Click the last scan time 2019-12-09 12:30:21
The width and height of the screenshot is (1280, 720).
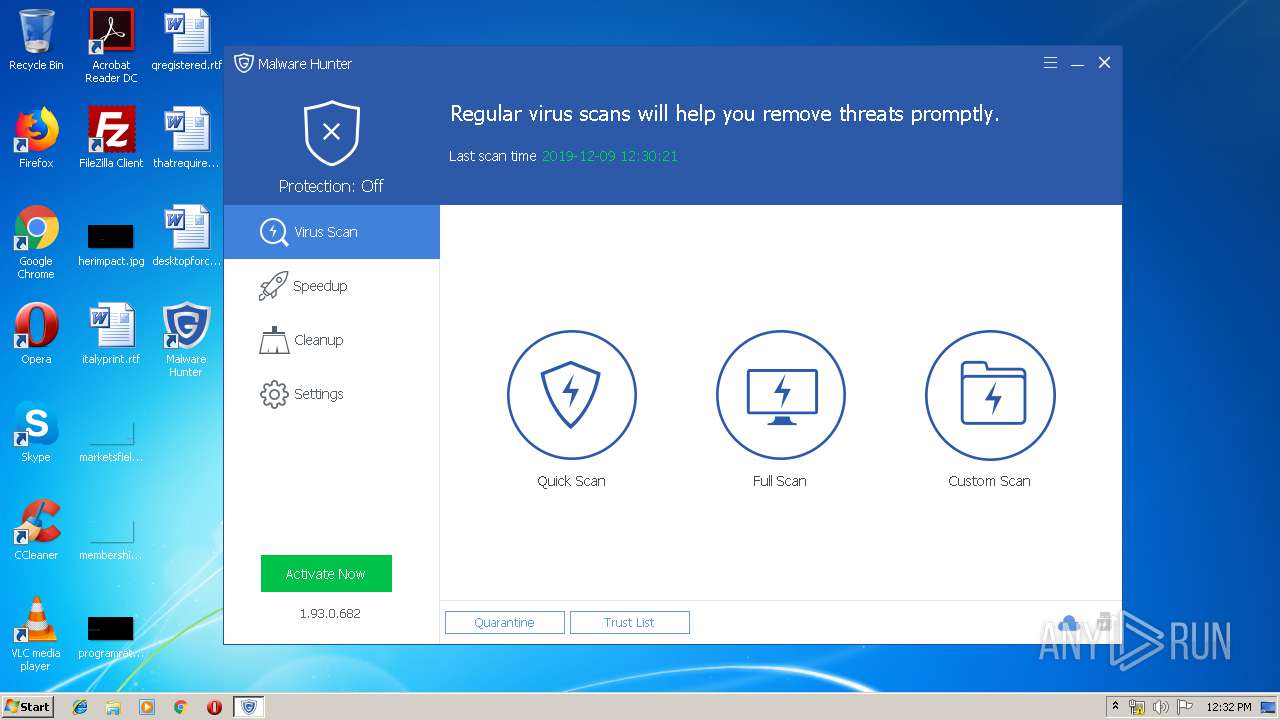[610, 156]
